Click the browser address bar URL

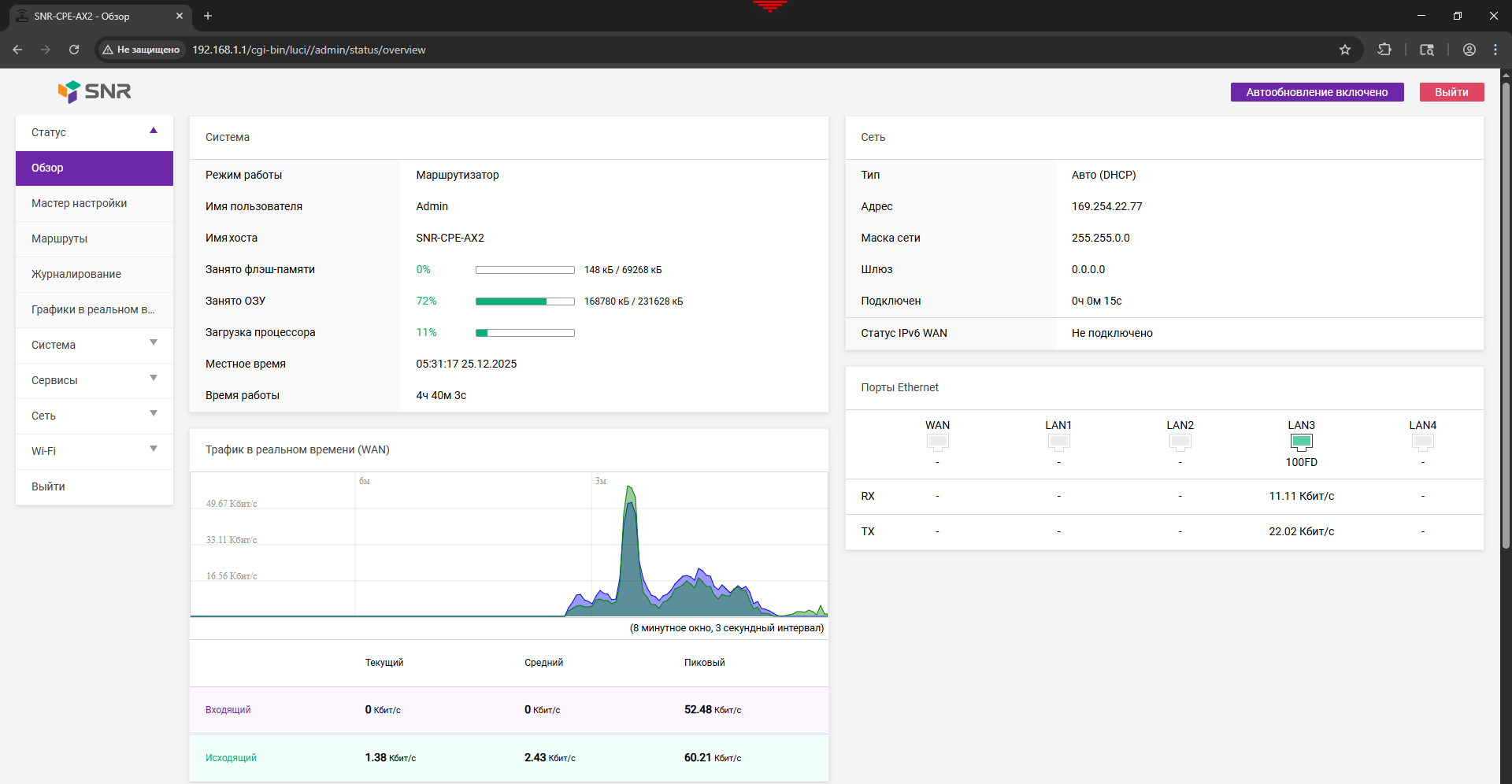(x=309, y=50)
